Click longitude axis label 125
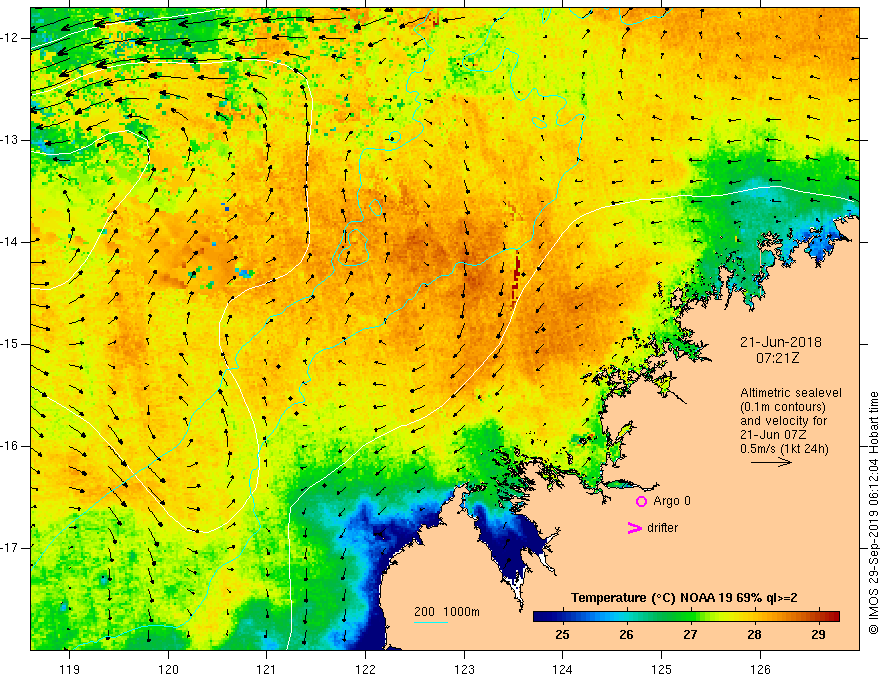The width and height of the screenshot is (880, 680). 662,669
